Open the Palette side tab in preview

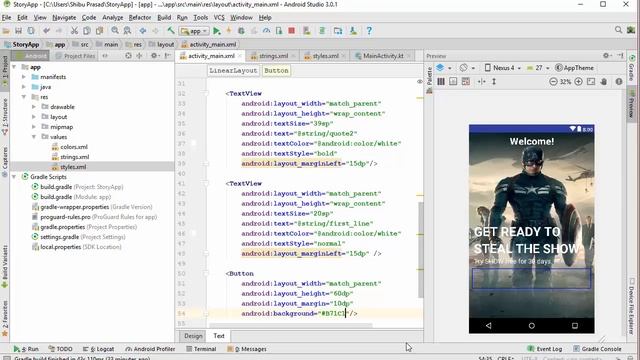click(x=429, y=80)
